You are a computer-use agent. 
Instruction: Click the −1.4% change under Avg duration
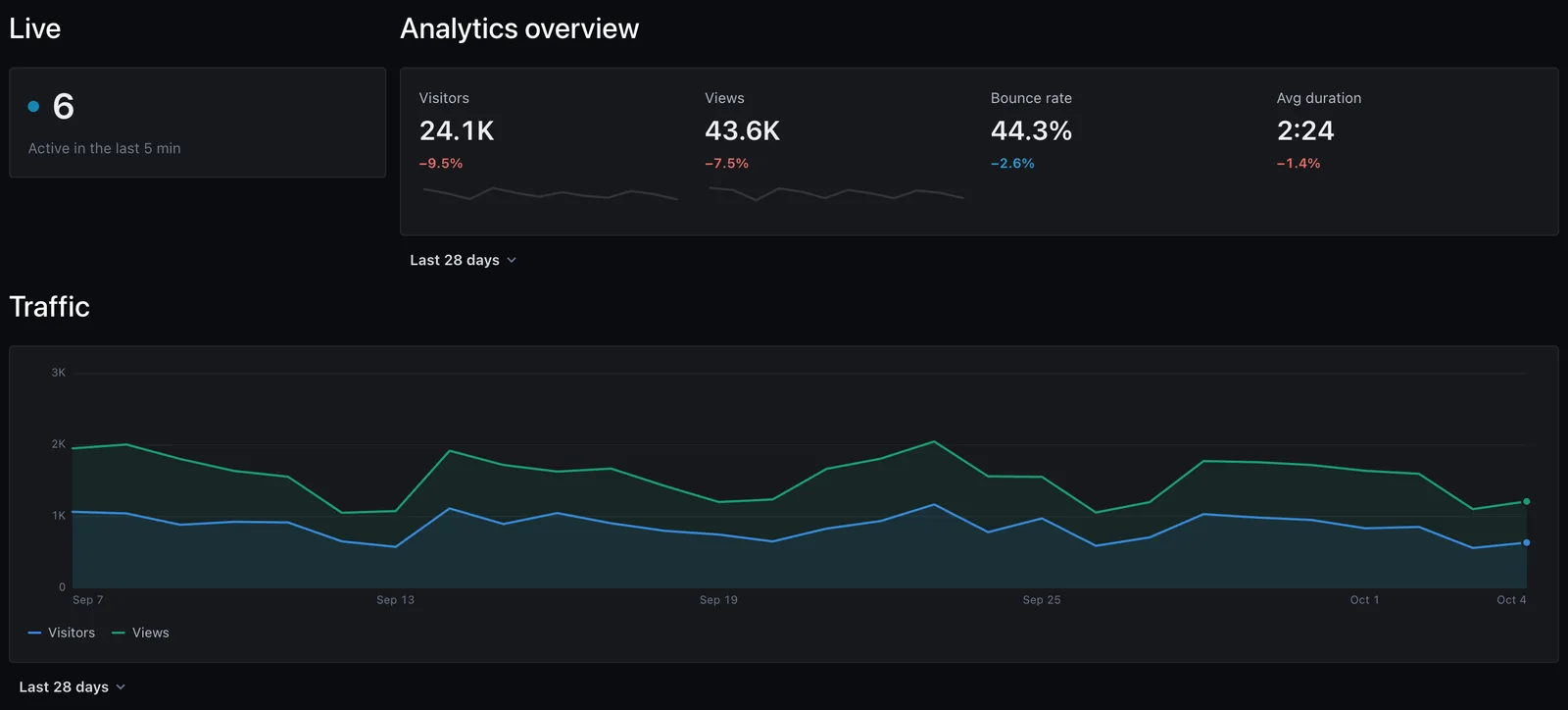tap(1298, 164)
